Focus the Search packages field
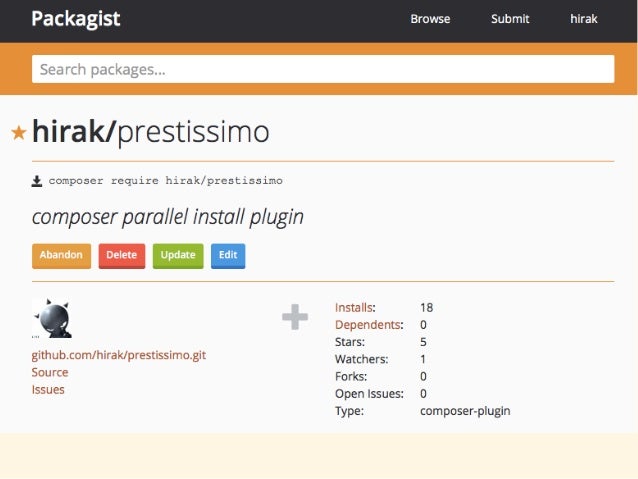638x479 pixels. tap(323, 69)
